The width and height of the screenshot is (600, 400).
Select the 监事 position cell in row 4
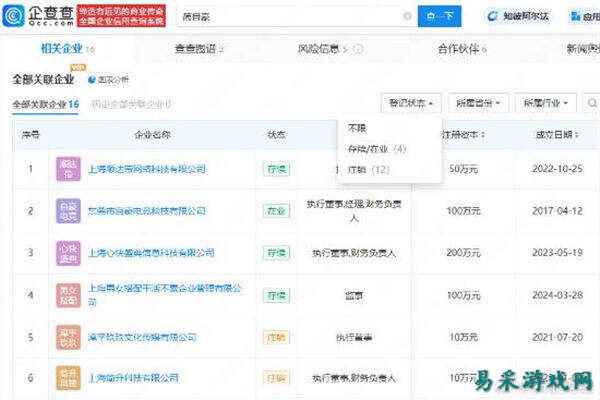(354, 295)
